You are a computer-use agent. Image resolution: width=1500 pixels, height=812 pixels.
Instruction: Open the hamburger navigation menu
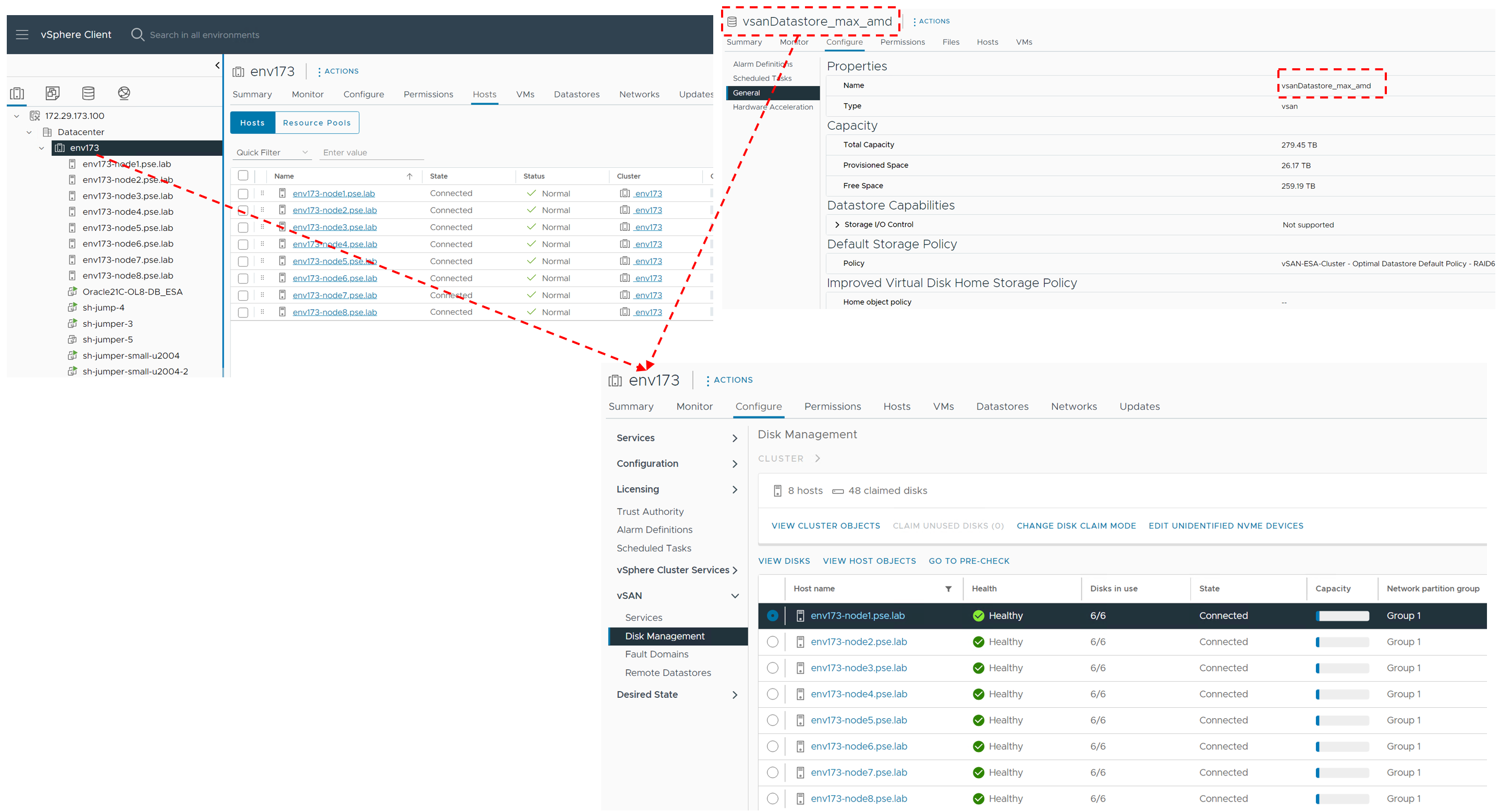coord(22,35)
